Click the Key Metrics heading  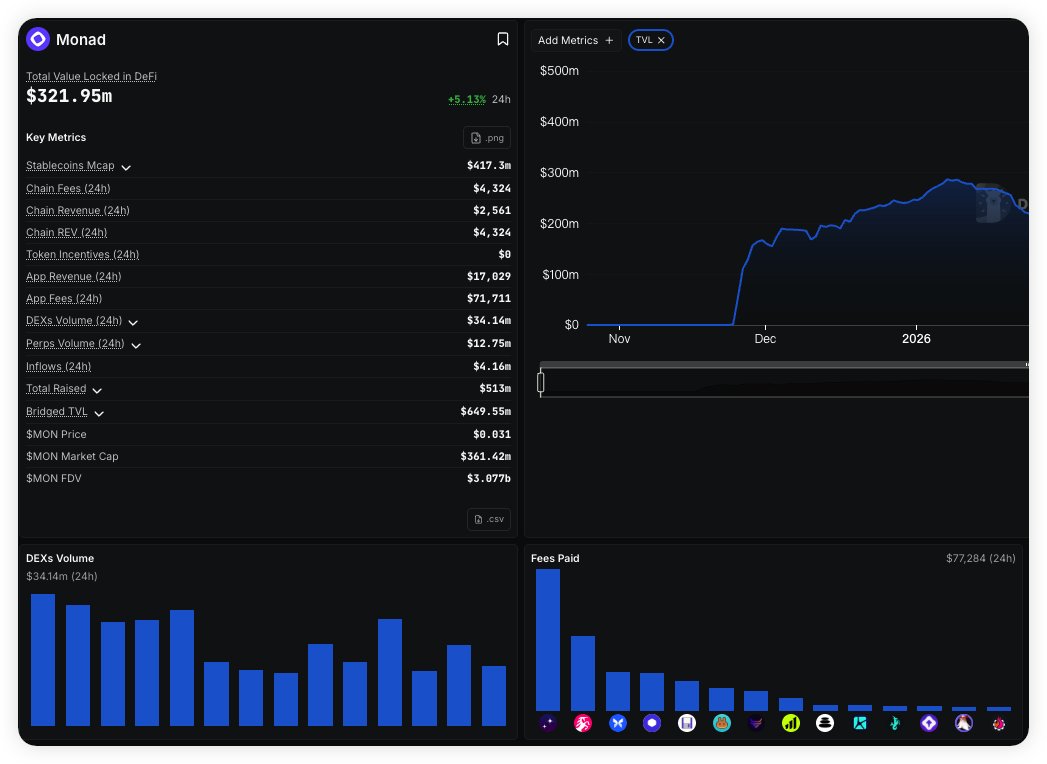coord(56,137)
